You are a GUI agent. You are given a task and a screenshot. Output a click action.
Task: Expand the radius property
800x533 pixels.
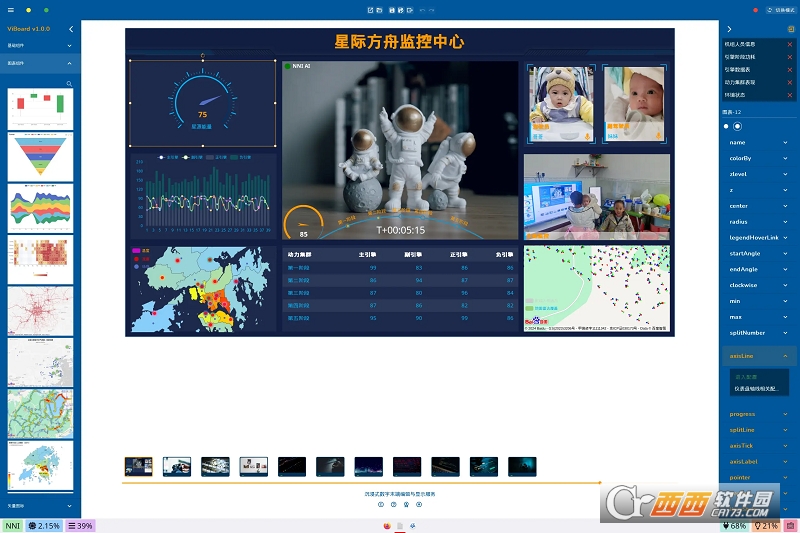[759, 222]
